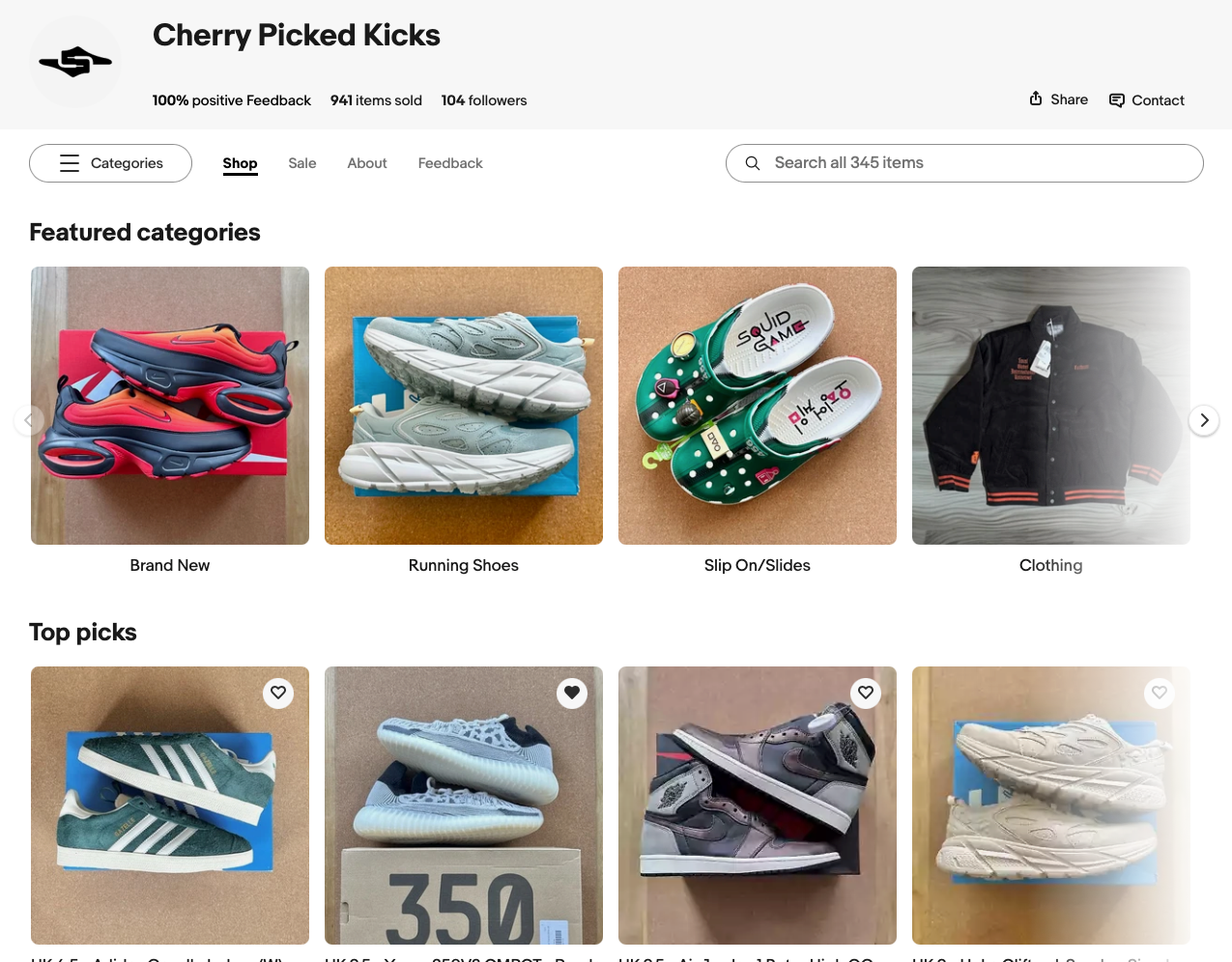This screenshot has width=1232, height=962.
Task: Open the Categories dropdown menu
Action: click(x=110, y=163)
